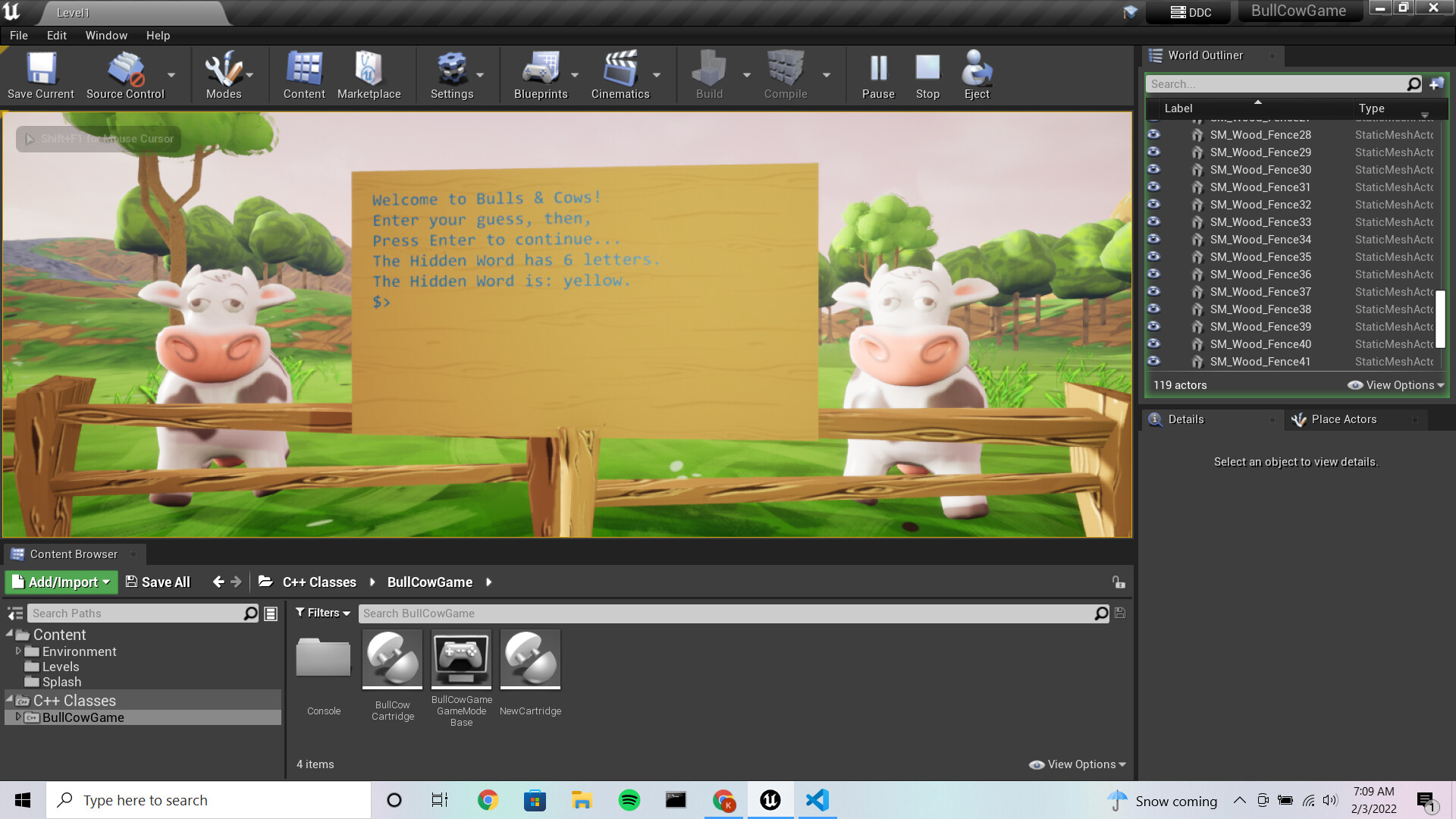
Task: Click the Cinematics clapperboard icon
Action: tap(620, 75)
